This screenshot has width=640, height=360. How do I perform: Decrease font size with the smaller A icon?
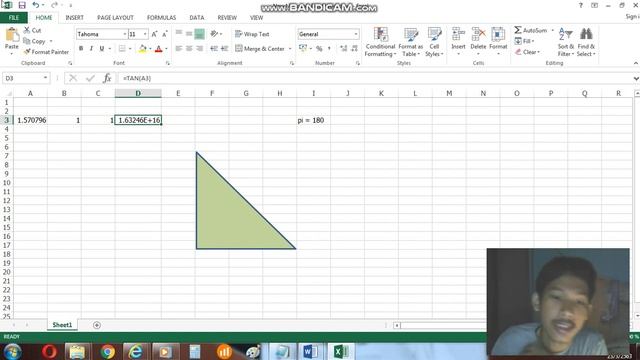point(164,34)
